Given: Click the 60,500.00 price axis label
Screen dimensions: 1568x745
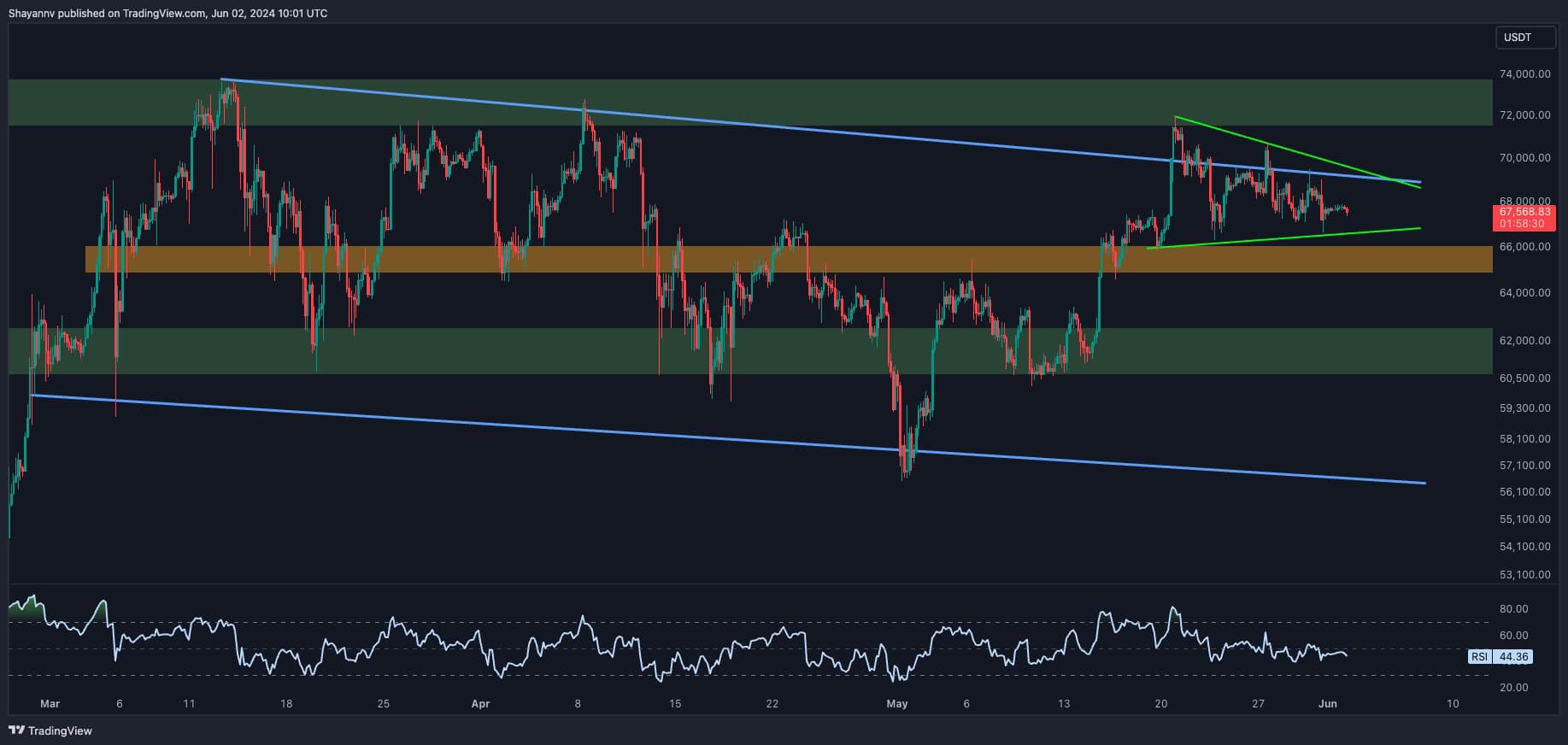Looking at the screenshot, I should pos(1526,378).
